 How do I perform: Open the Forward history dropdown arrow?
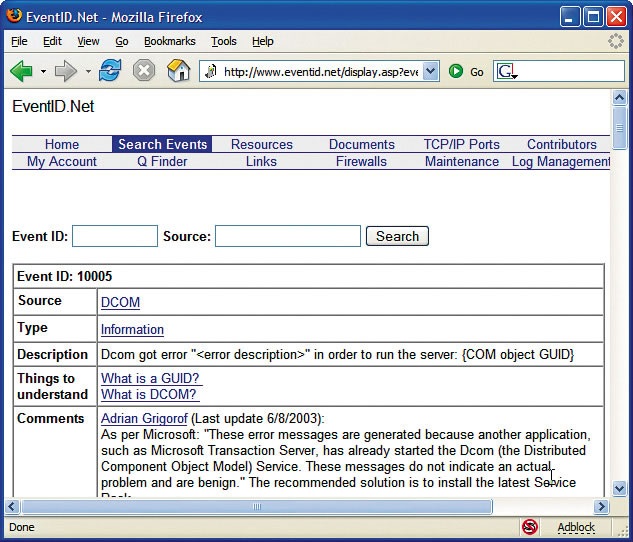click(x=88, y=72)
